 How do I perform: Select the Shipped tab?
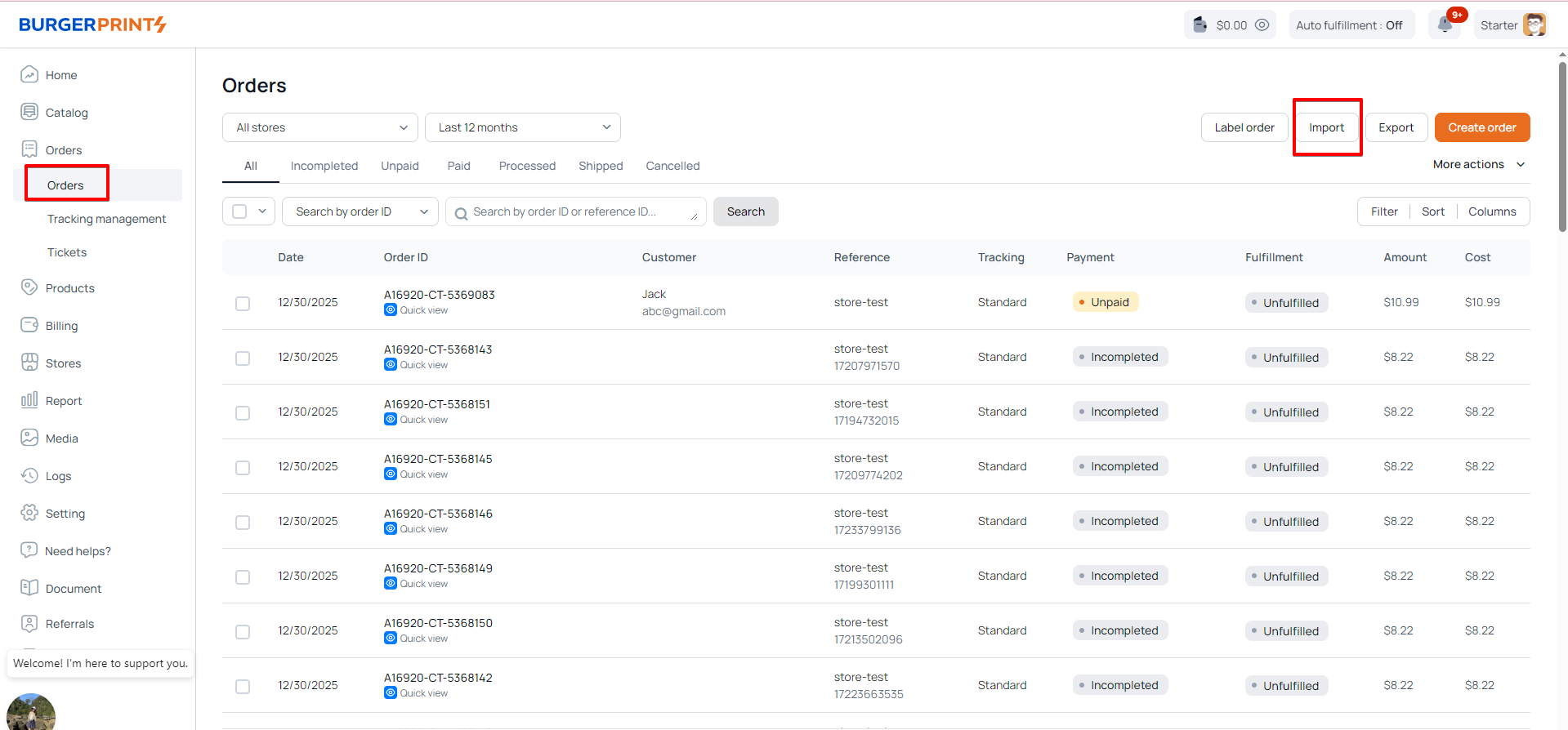(601, 166)
